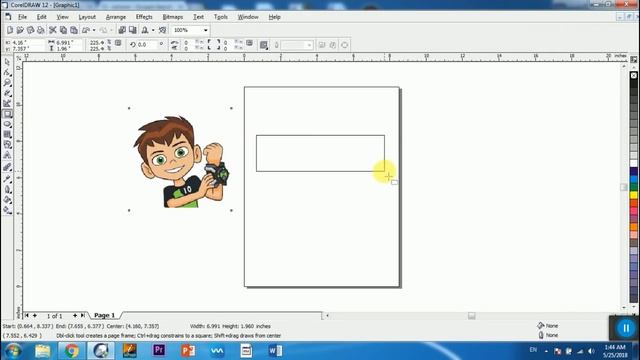Open the Effects menu
Viewport: 640px width, 360px height.
pos(144,17)
